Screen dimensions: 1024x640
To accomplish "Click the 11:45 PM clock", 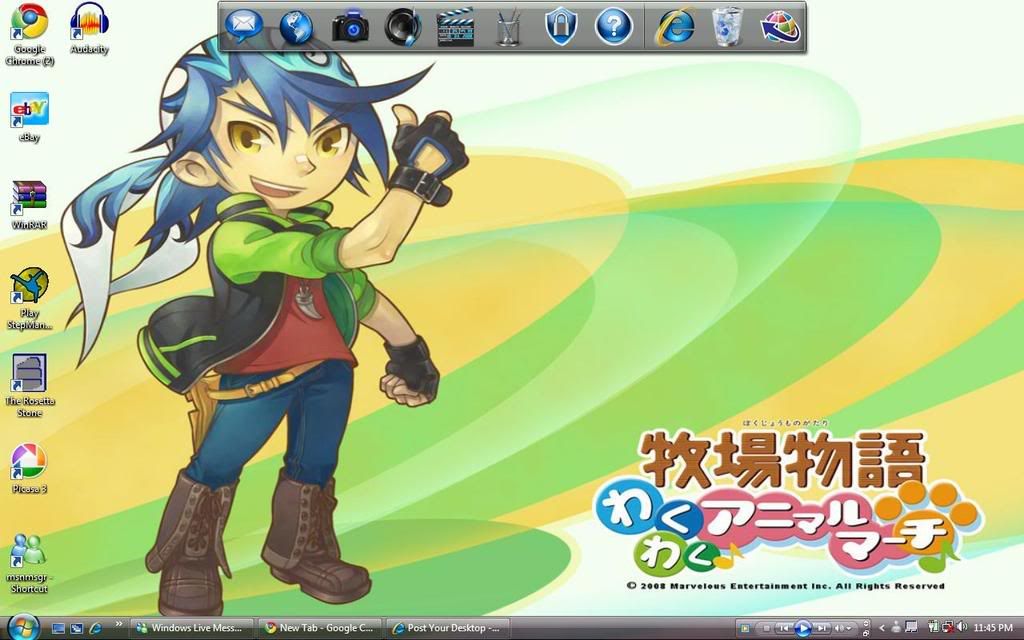I will (x=993, y=628).
